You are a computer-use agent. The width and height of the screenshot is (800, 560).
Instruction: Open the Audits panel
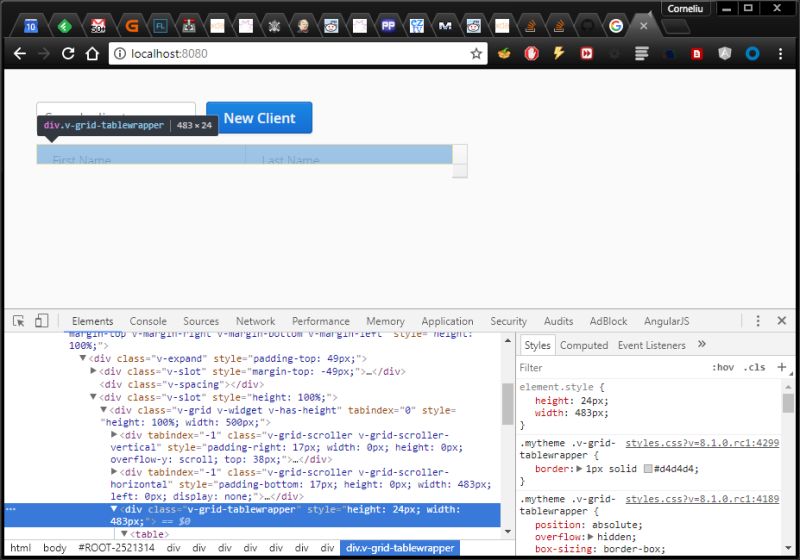558,321
